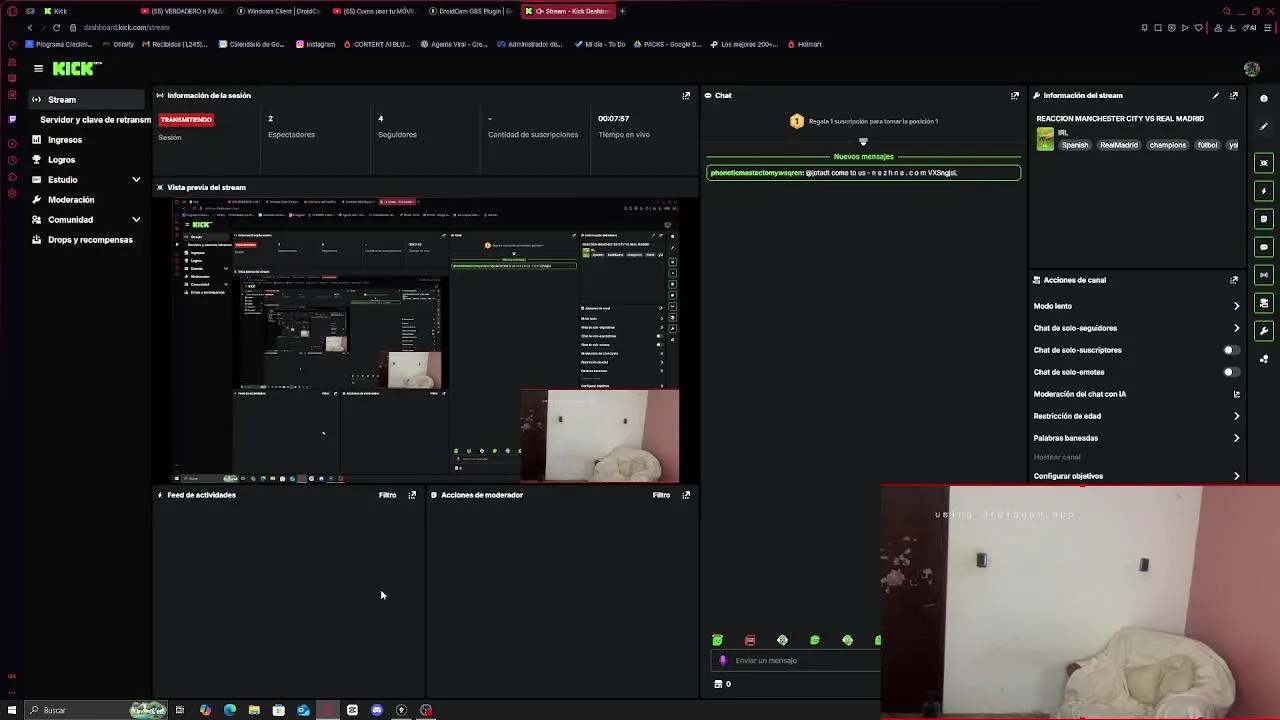Pop out the Feed de actividades panel
The height and width of the screenshot is (720, 1280).
(412, 495)
